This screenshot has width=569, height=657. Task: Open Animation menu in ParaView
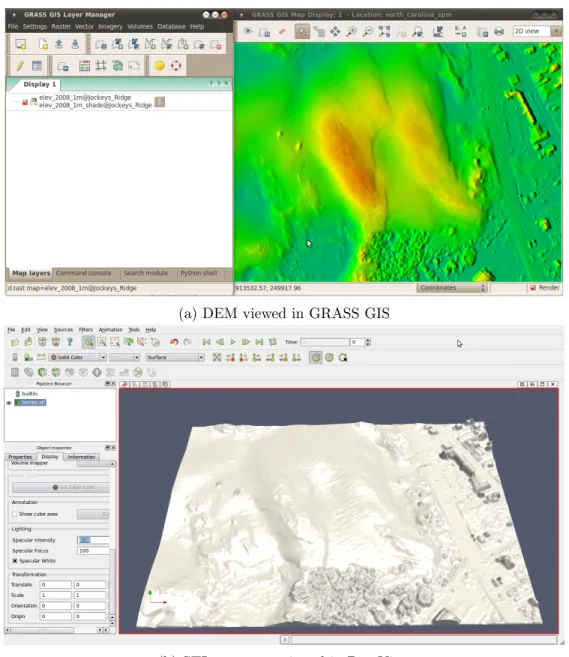(x=111, y=330)
